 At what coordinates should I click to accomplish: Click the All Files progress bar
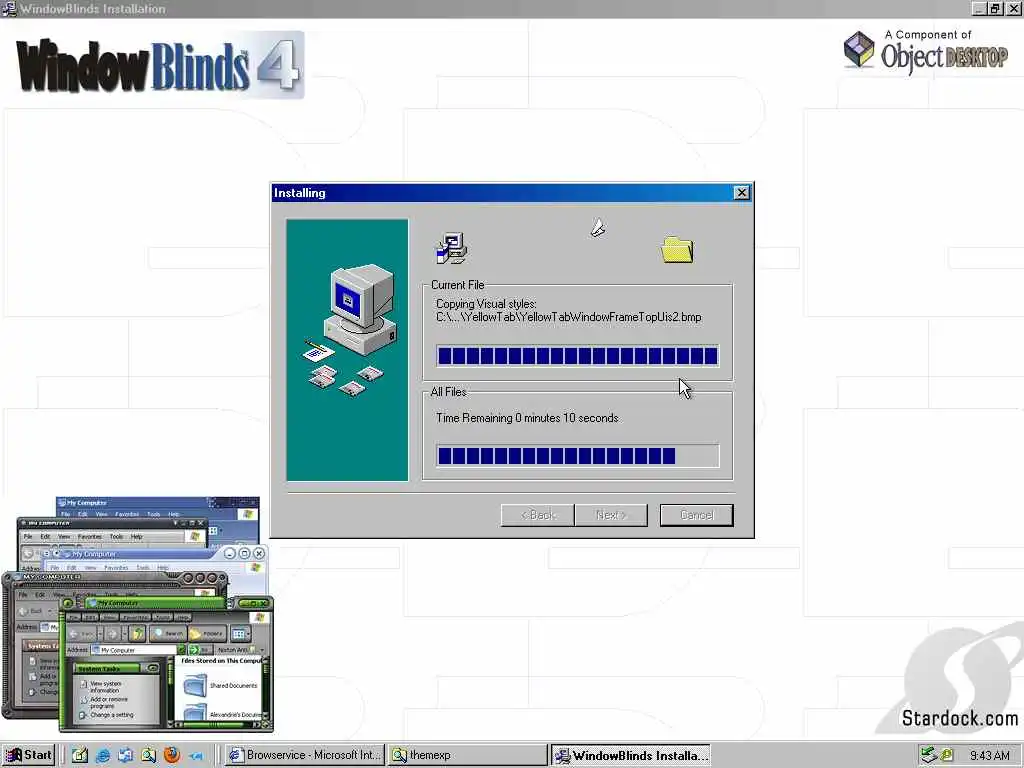pyautogui.click(x=578, y=456)
